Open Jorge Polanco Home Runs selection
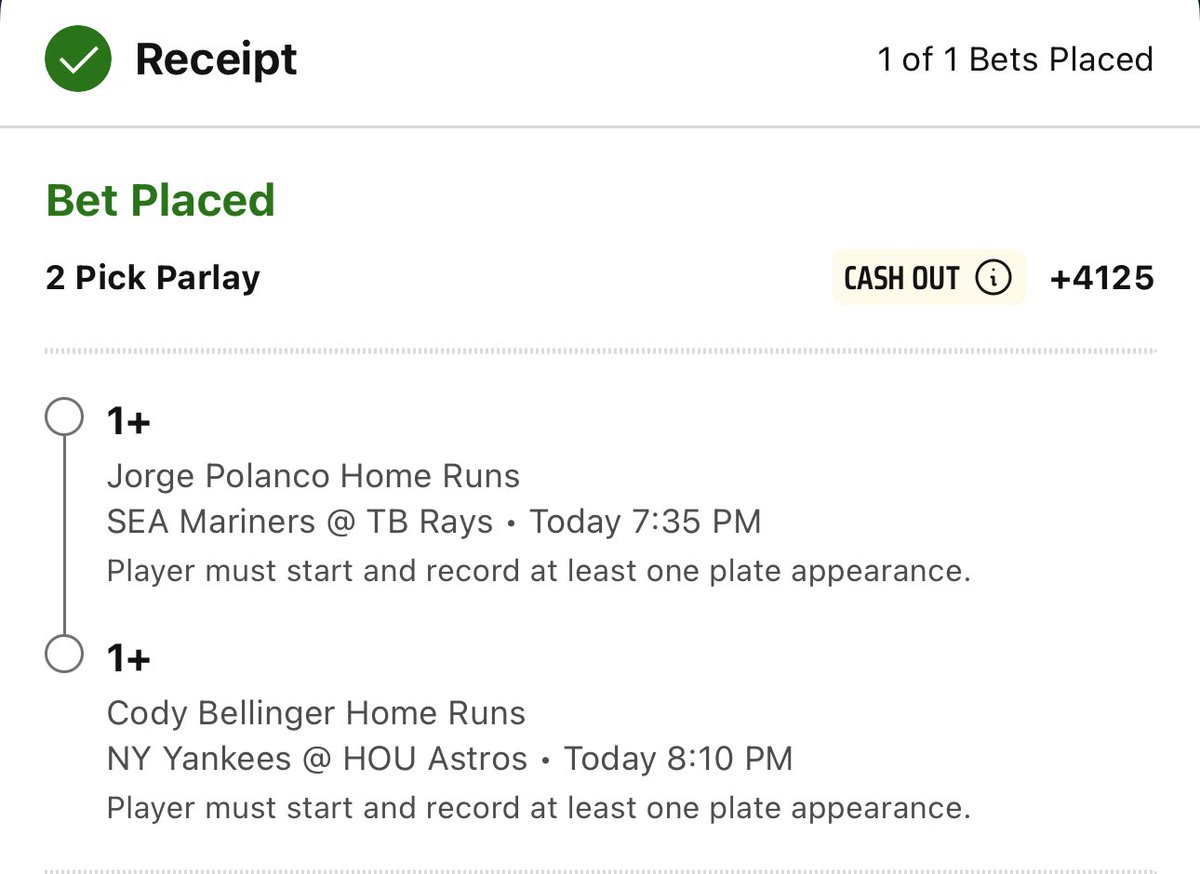Image resolution: width=1200 pixels, height=874 pixels. pyautogui.click(x=313, y=475)
